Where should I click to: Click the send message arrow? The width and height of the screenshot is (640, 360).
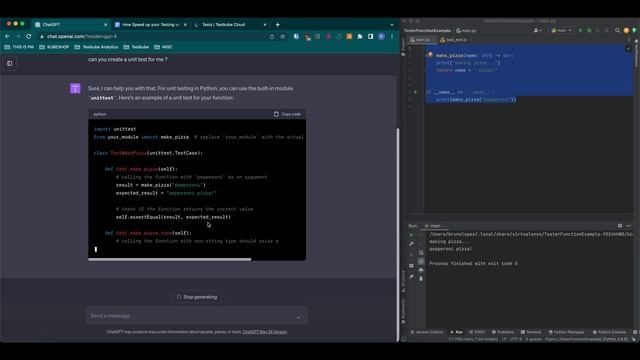[299, 316]
